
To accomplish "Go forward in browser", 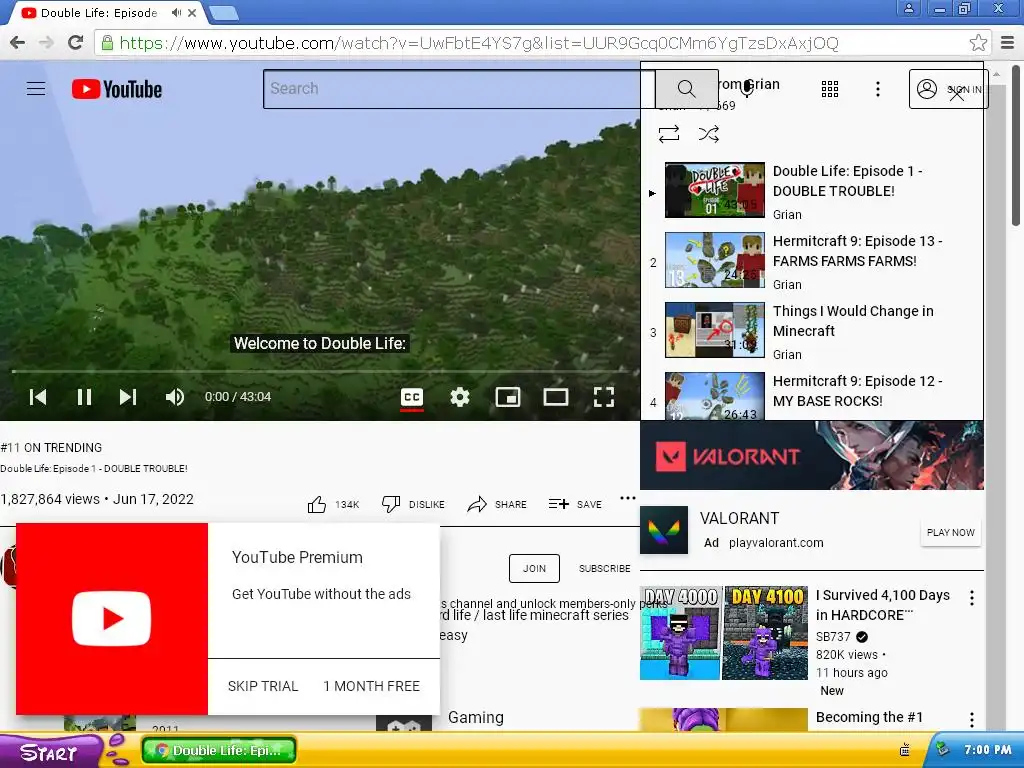I will click(x=46, y=43).
